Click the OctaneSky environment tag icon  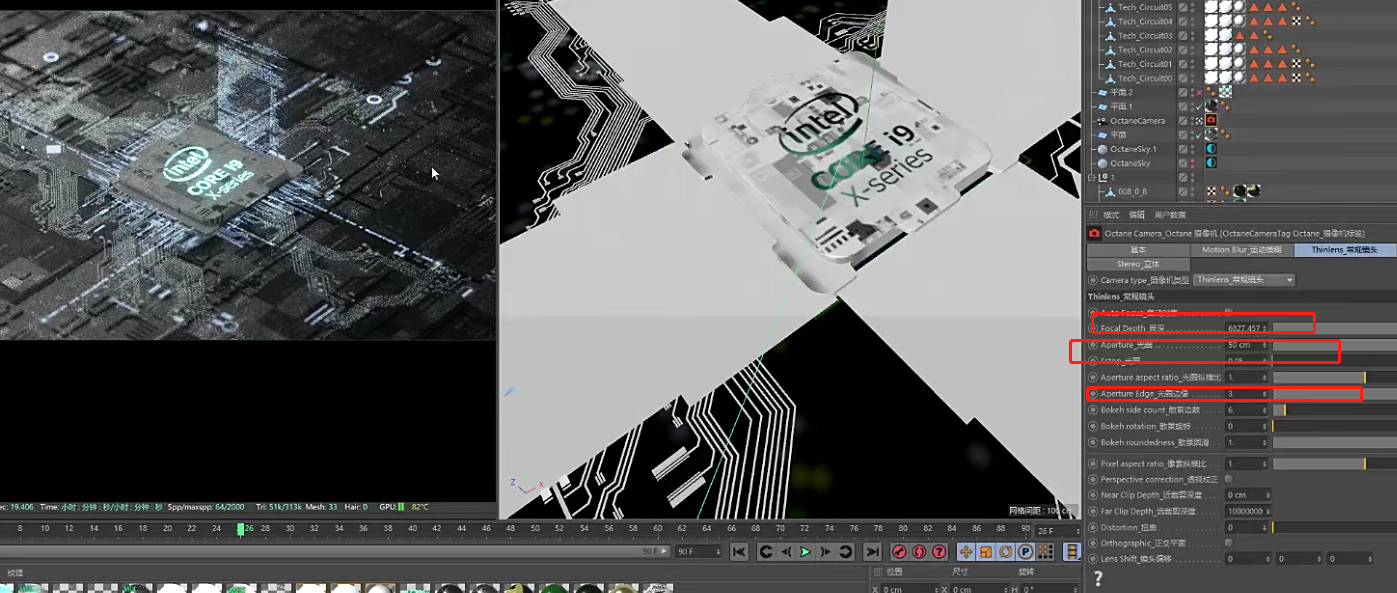tap(1211, 163)
